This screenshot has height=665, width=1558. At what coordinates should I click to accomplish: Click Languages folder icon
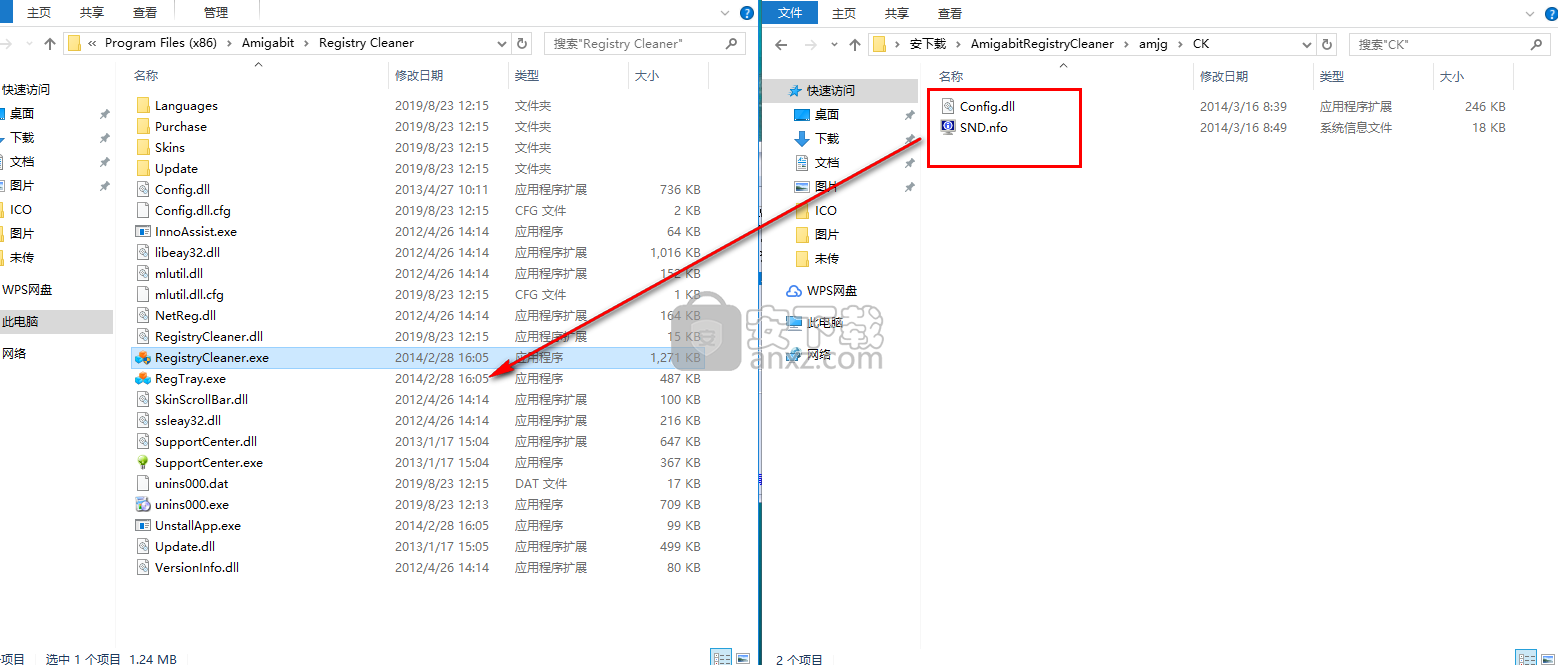[142, 105]
